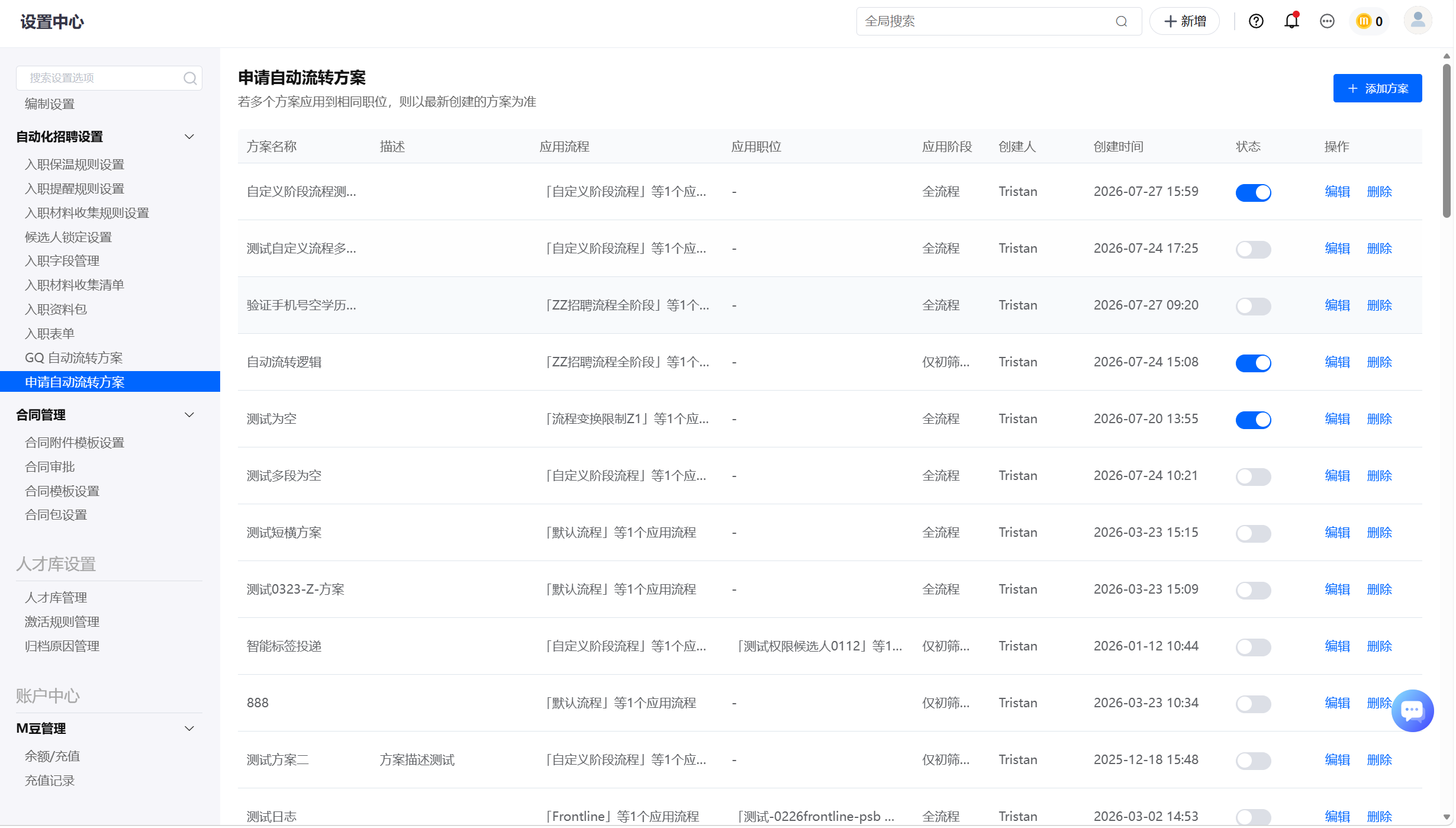Go to 入职材料收集规则设置
1456x828 pixels.
coord(87,213)
